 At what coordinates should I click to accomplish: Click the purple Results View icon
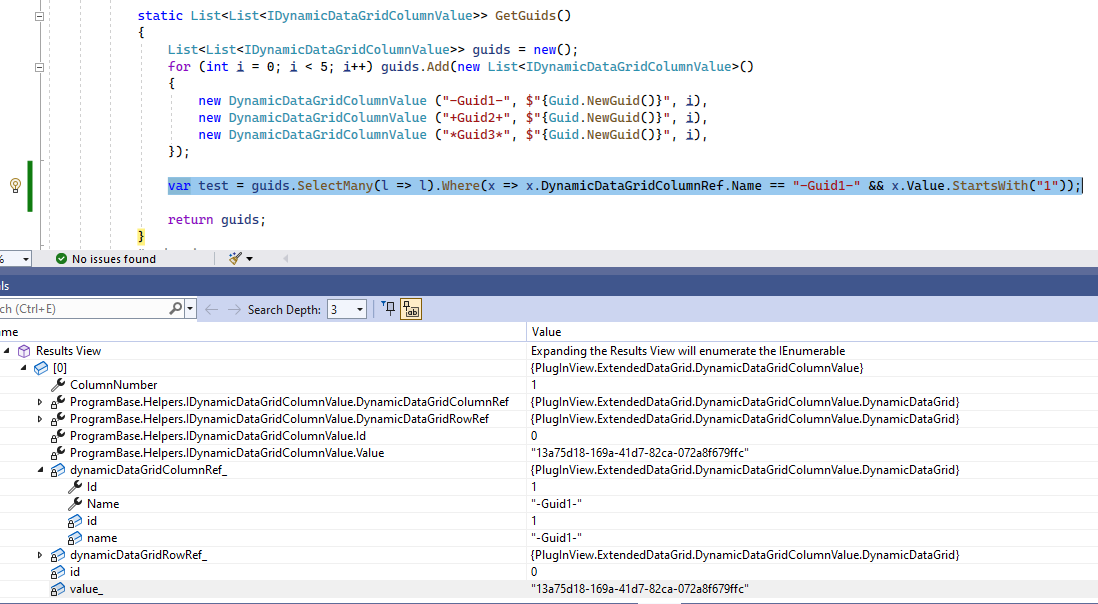(x=22, y=350)
